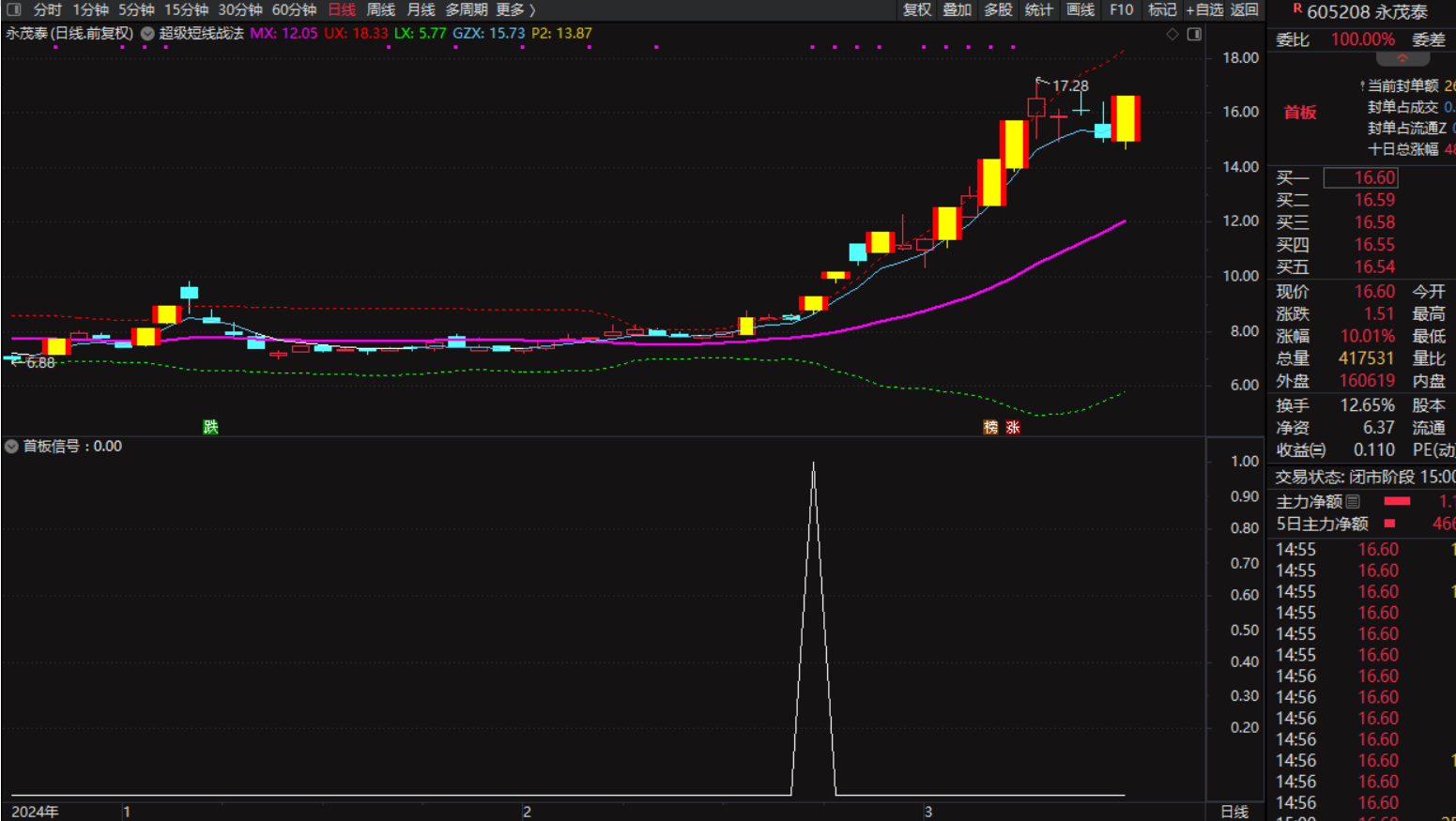
Task: Open 超级短线战法 indicator dropdown arrow
Action: click(147, 34)
